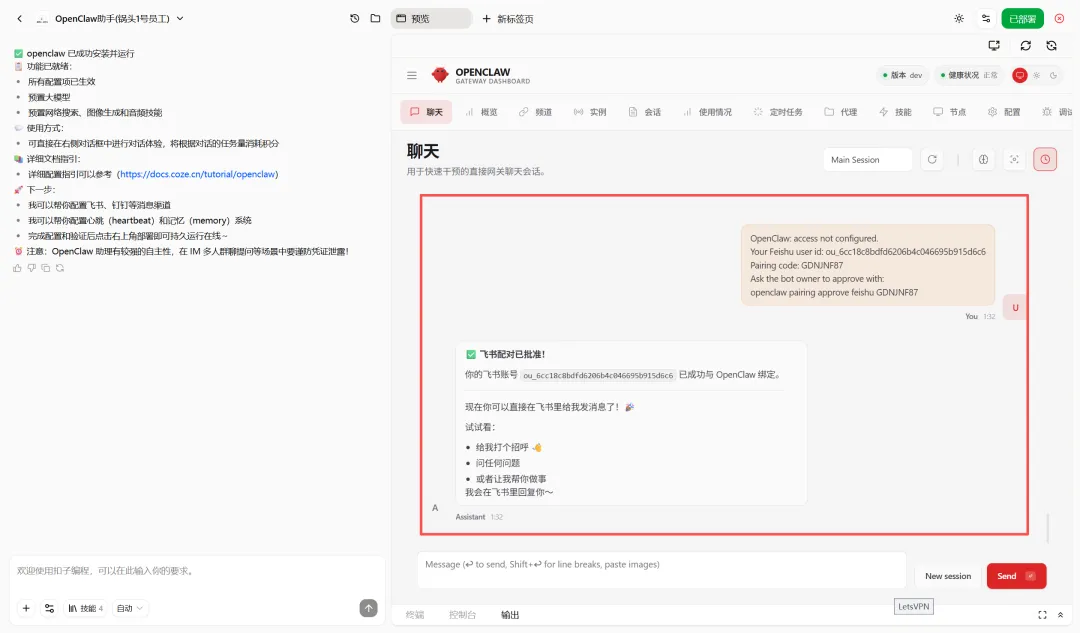Open the 代理 nav tab
Screen dimensions: 1080x633
pos(841,112)
